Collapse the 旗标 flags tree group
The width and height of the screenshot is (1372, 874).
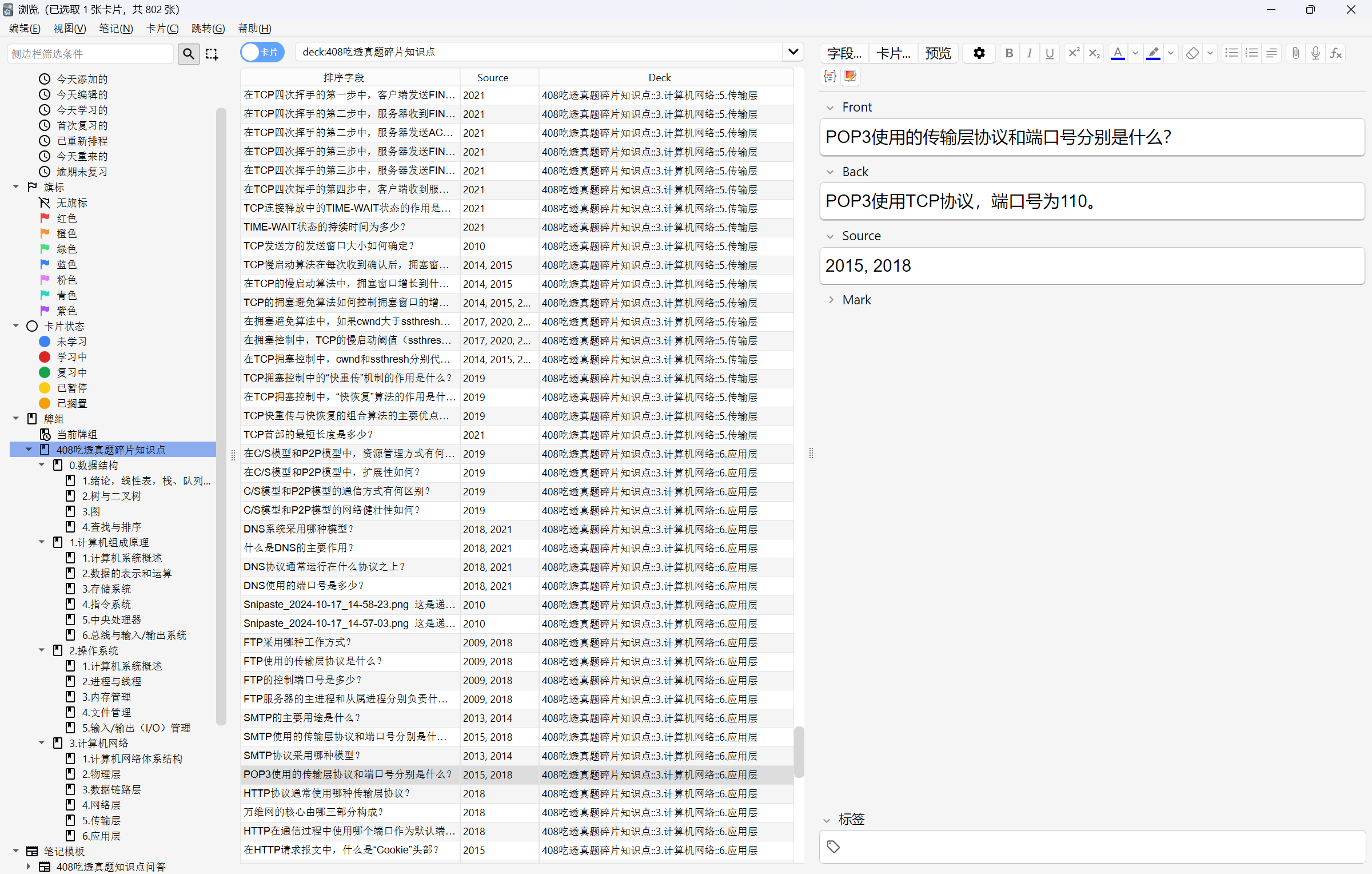click(x=16, y=187)
